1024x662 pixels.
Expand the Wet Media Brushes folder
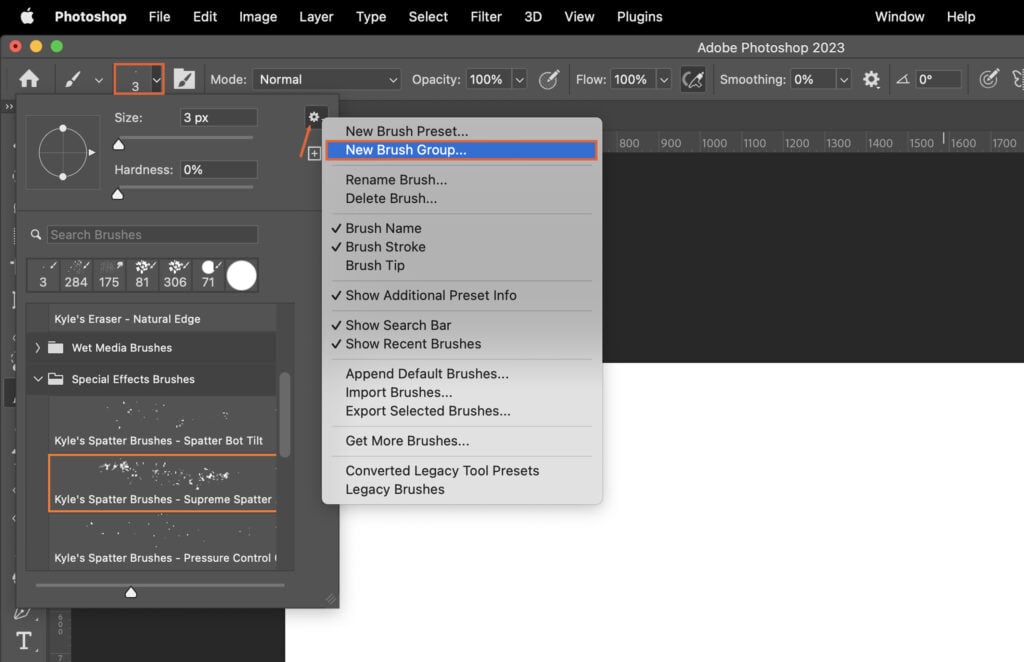point(39,348)
